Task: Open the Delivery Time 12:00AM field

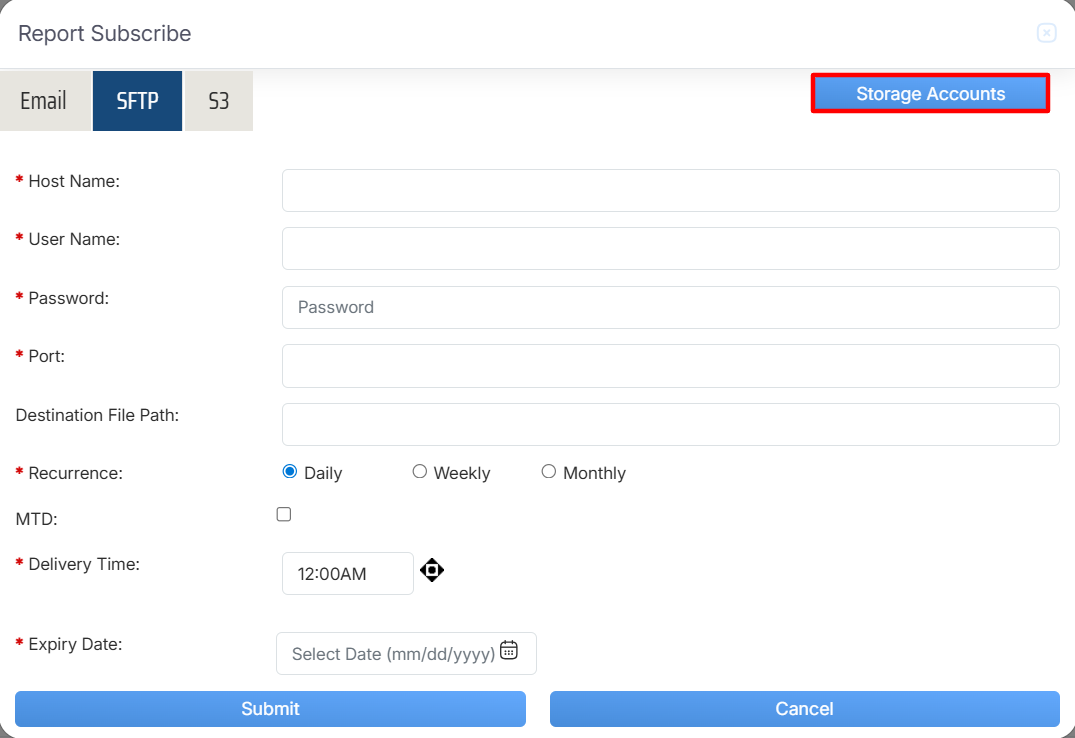Action: [347, 574]
